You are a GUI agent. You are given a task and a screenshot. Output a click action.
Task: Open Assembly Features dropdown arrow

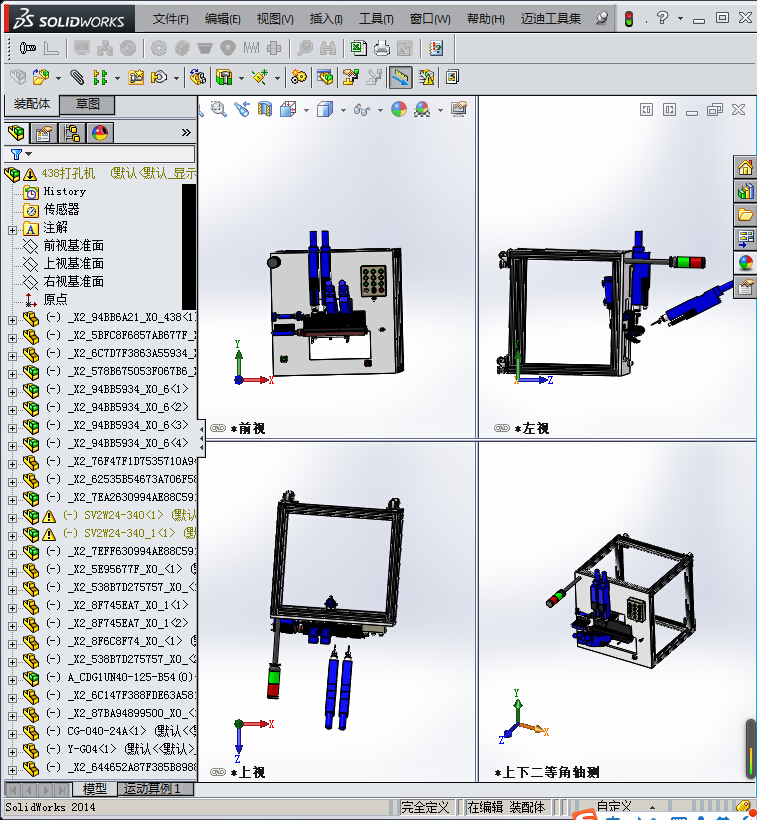[241, 78]
